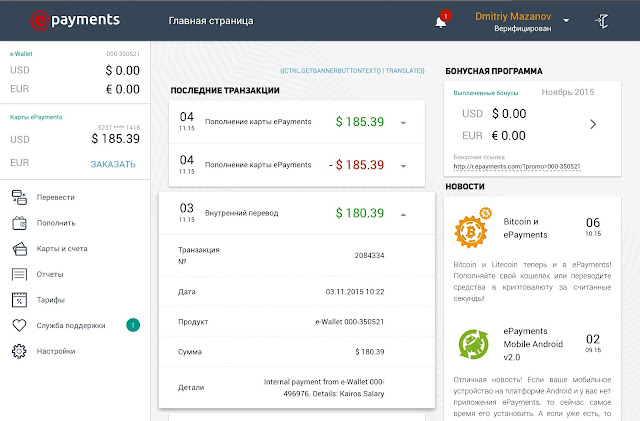Click БОНУСНАЯ ПРОГРАММА heading

(x=494, y=71)
